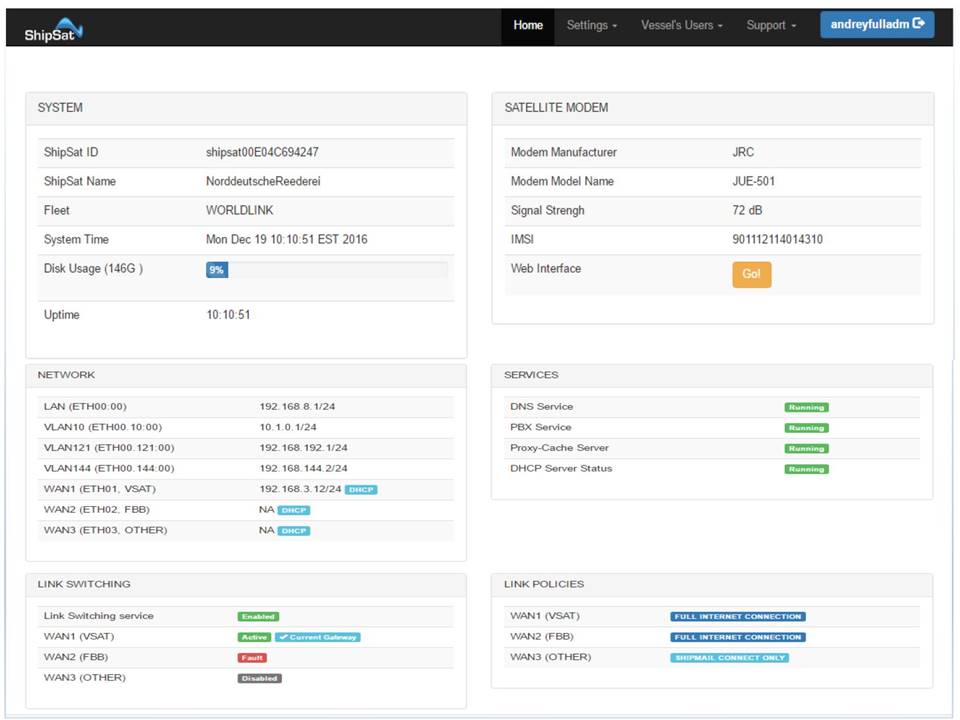Click the Proxy-Cache Server label
Viewport: 960px width, 720px height.
pos(559,448)
